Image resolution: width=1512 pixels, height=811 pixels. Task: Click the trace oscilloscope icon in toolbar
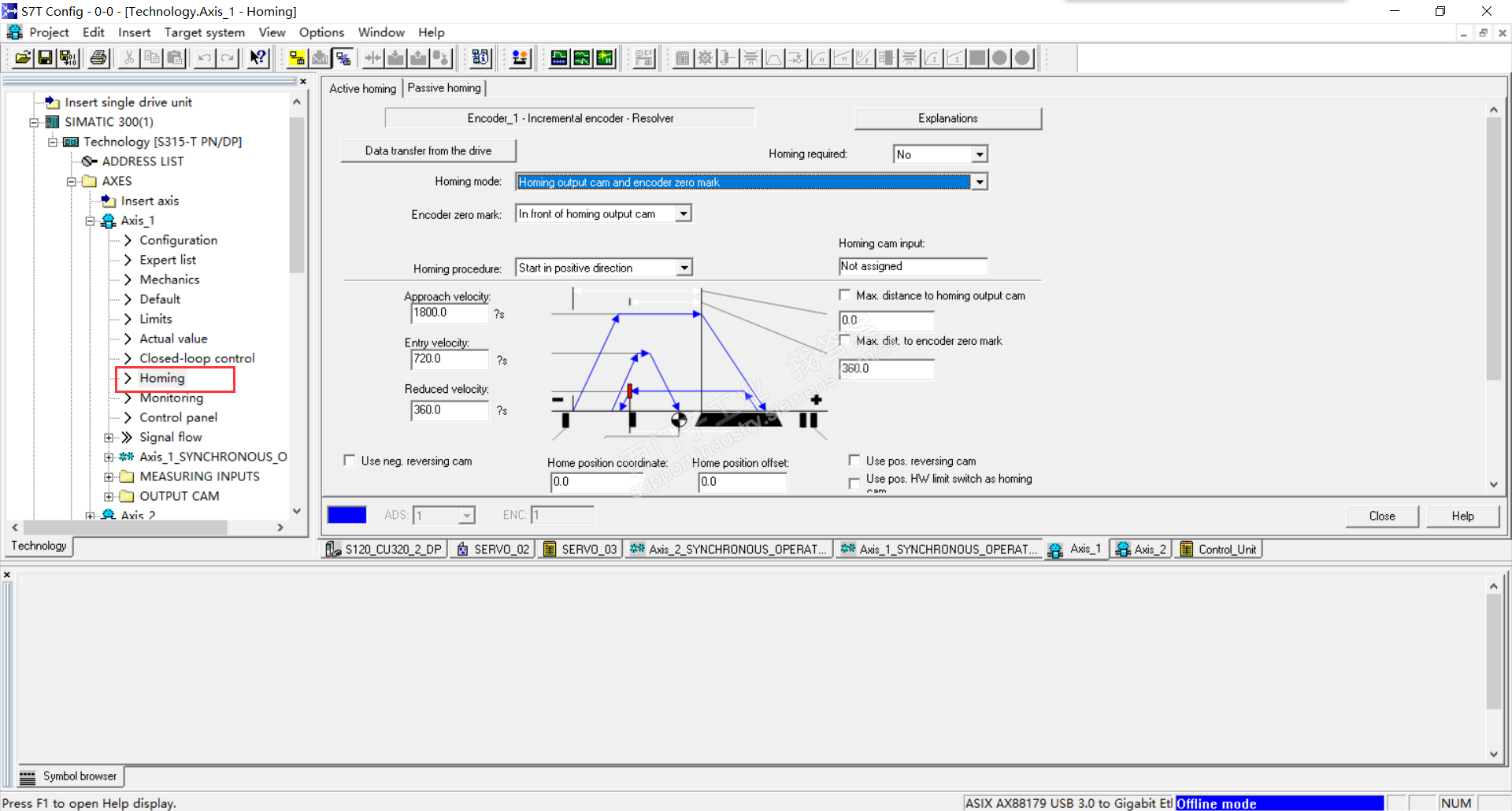[x=559, y=57]
